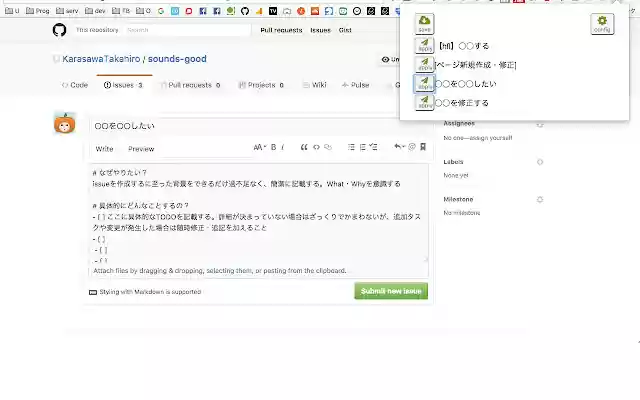Open the Google bookmark
The image size is (640, 400).
[161, 11]
